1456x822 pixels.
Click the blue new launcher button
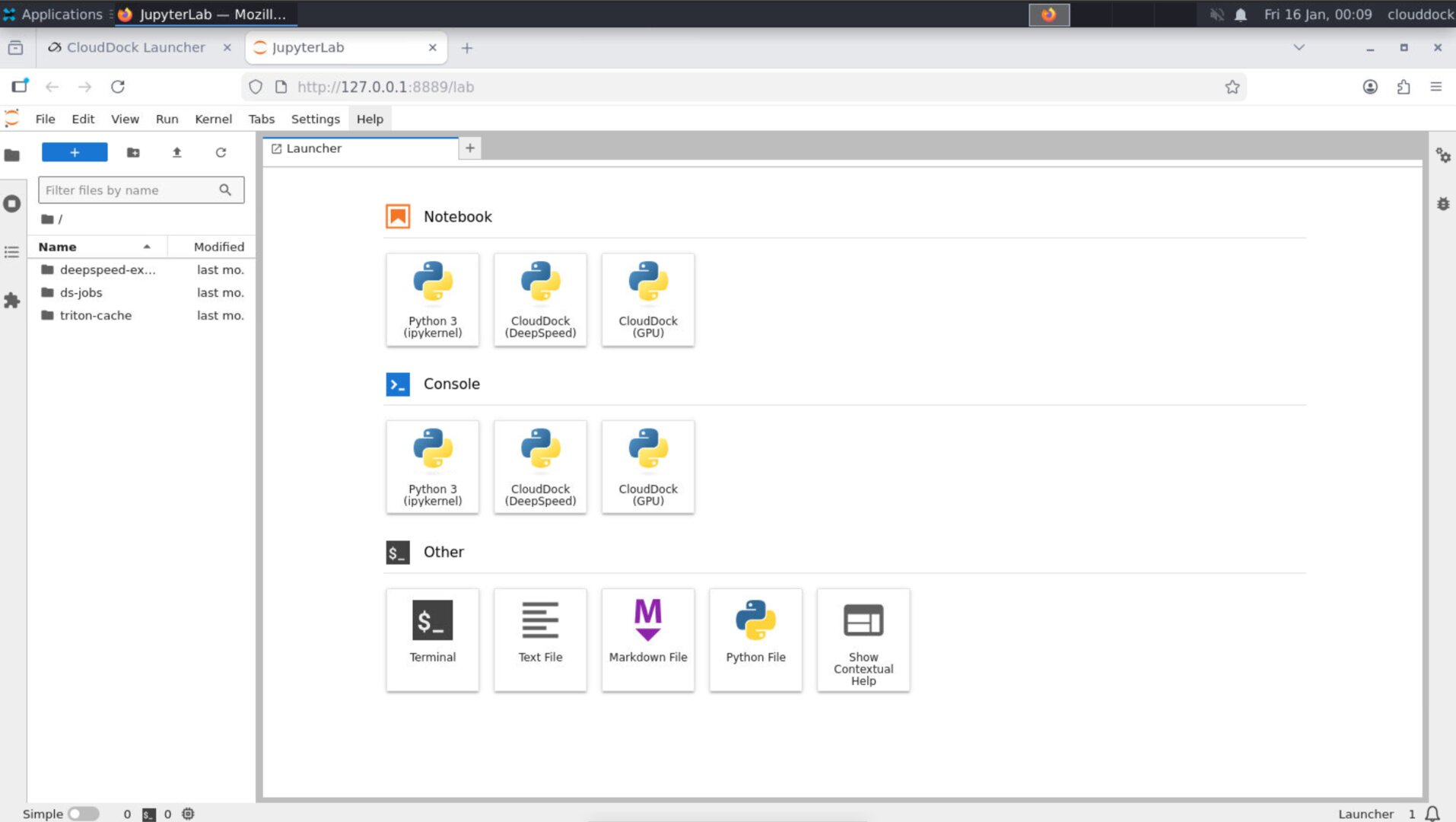(x=75, y=152)
